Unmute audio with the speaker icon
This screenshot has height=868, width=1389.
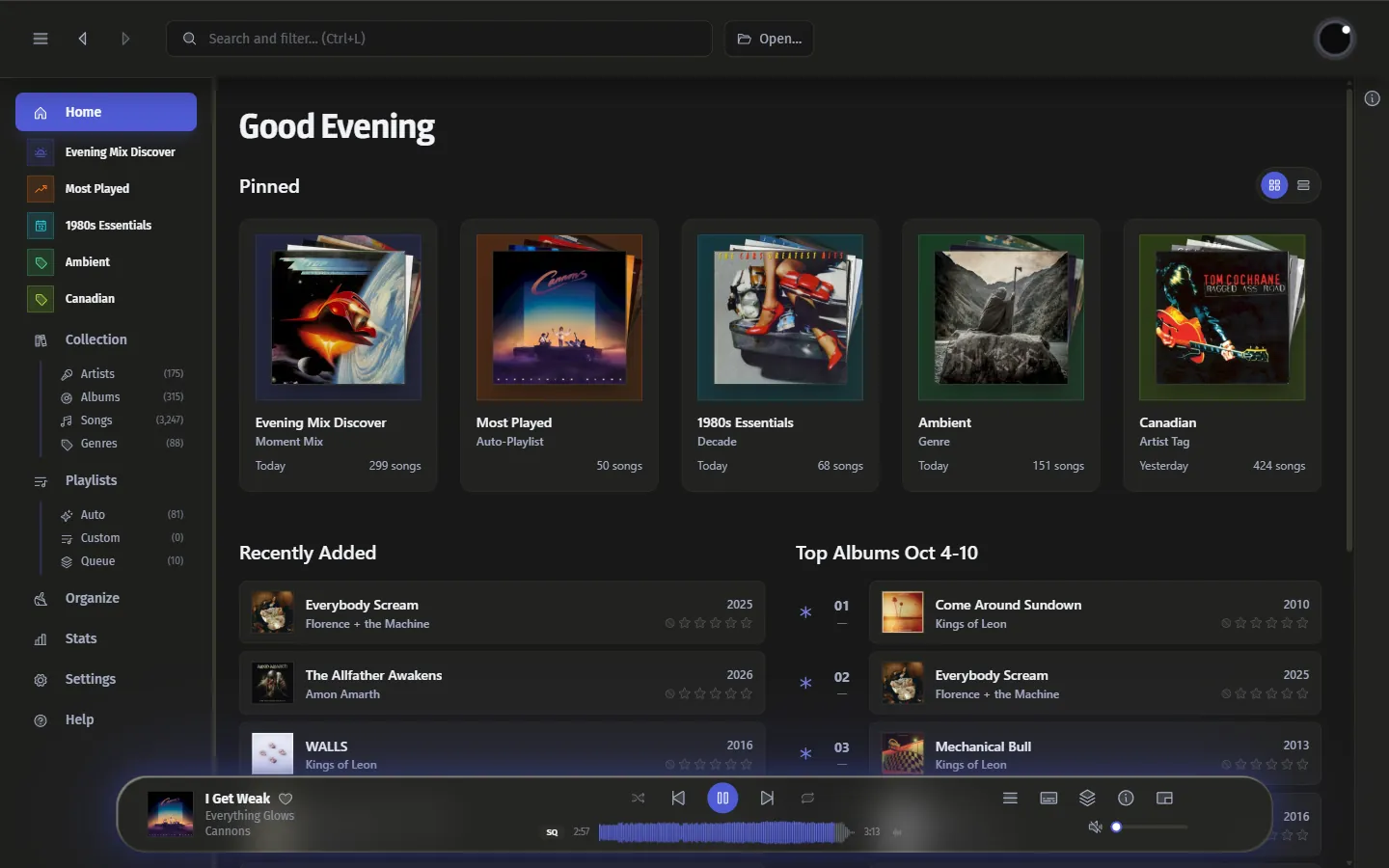point(1095,827)
